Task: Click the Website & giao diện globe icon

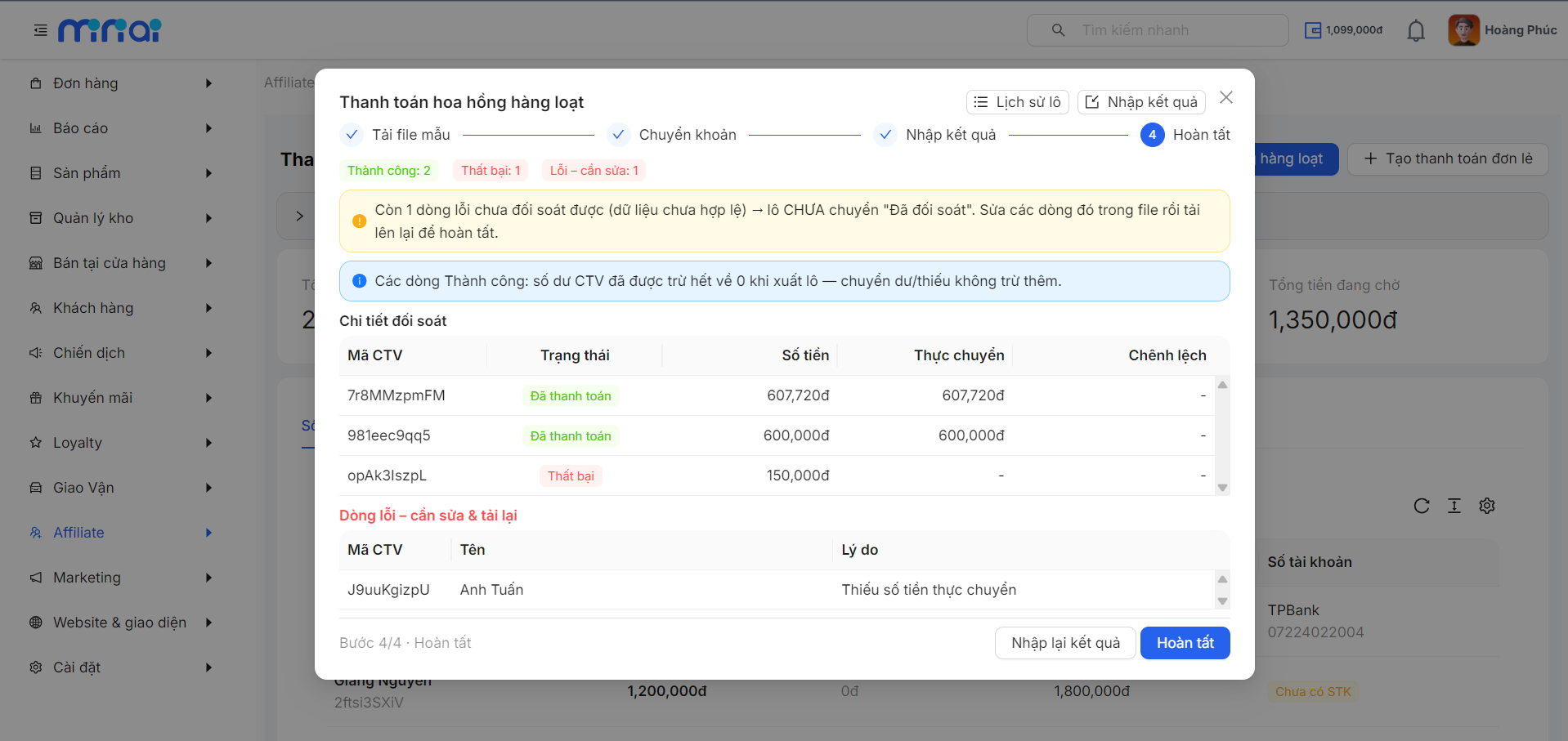Action: 36,623
